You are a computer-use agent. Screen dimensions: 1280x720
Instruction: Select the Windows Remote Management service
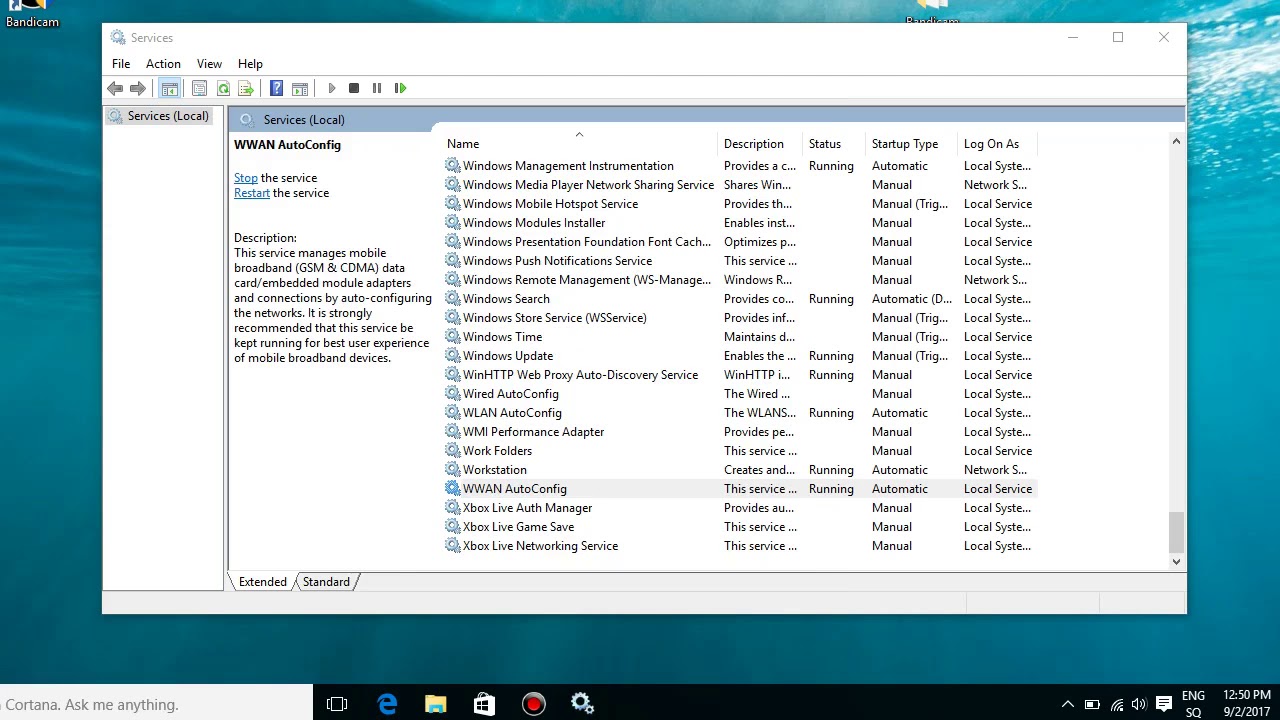tap(740, 280)
